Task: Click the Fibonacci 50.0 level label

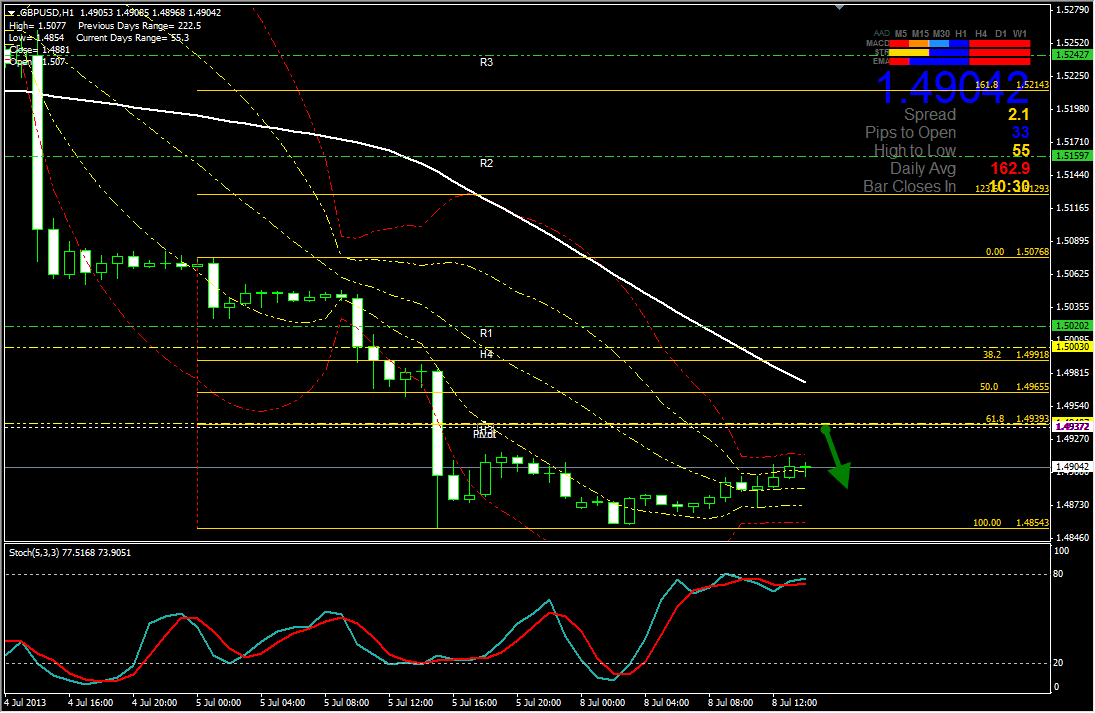Action: pos(989,387)
